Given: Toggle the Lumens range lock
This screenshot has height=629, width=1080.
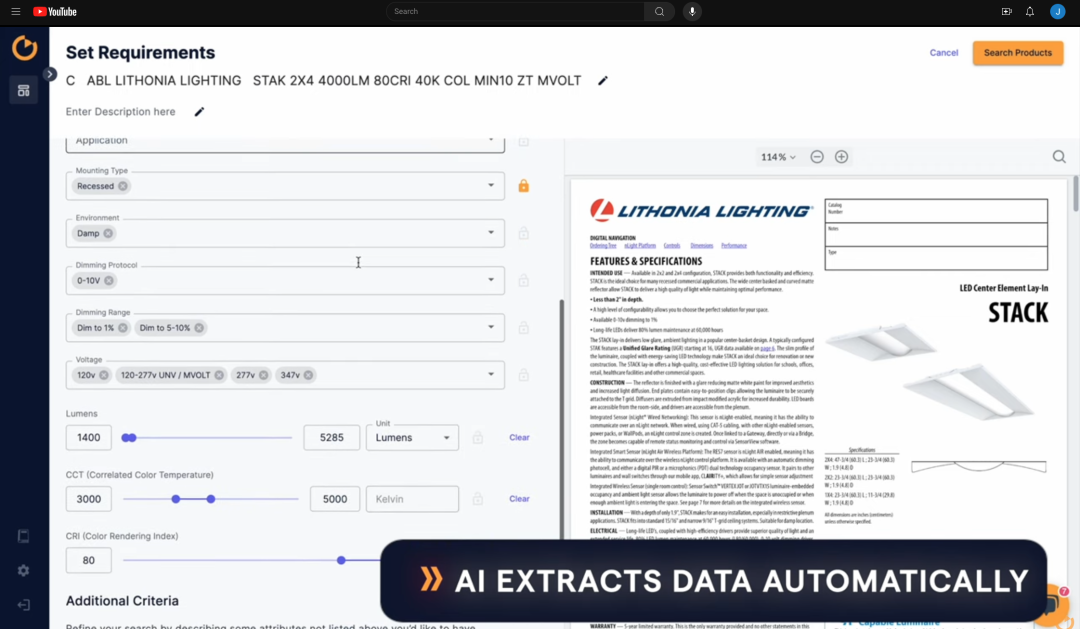Looking at the screenshot, I should coord(477,437).
